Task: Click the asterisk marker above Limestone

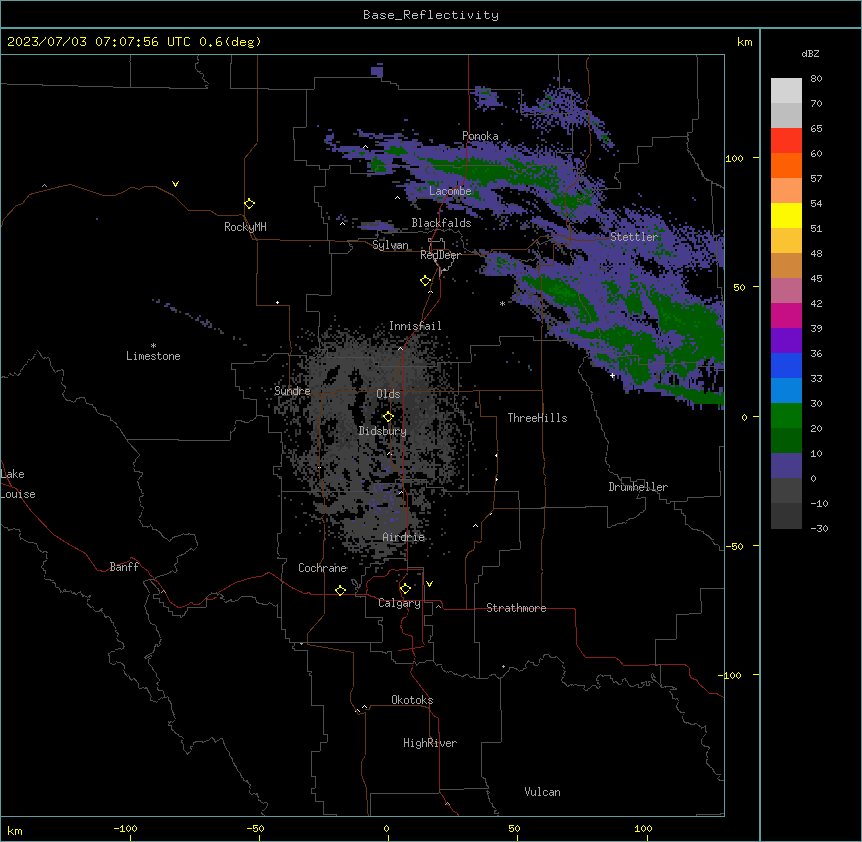Action: pyautogui.click(x=153, y=346)
